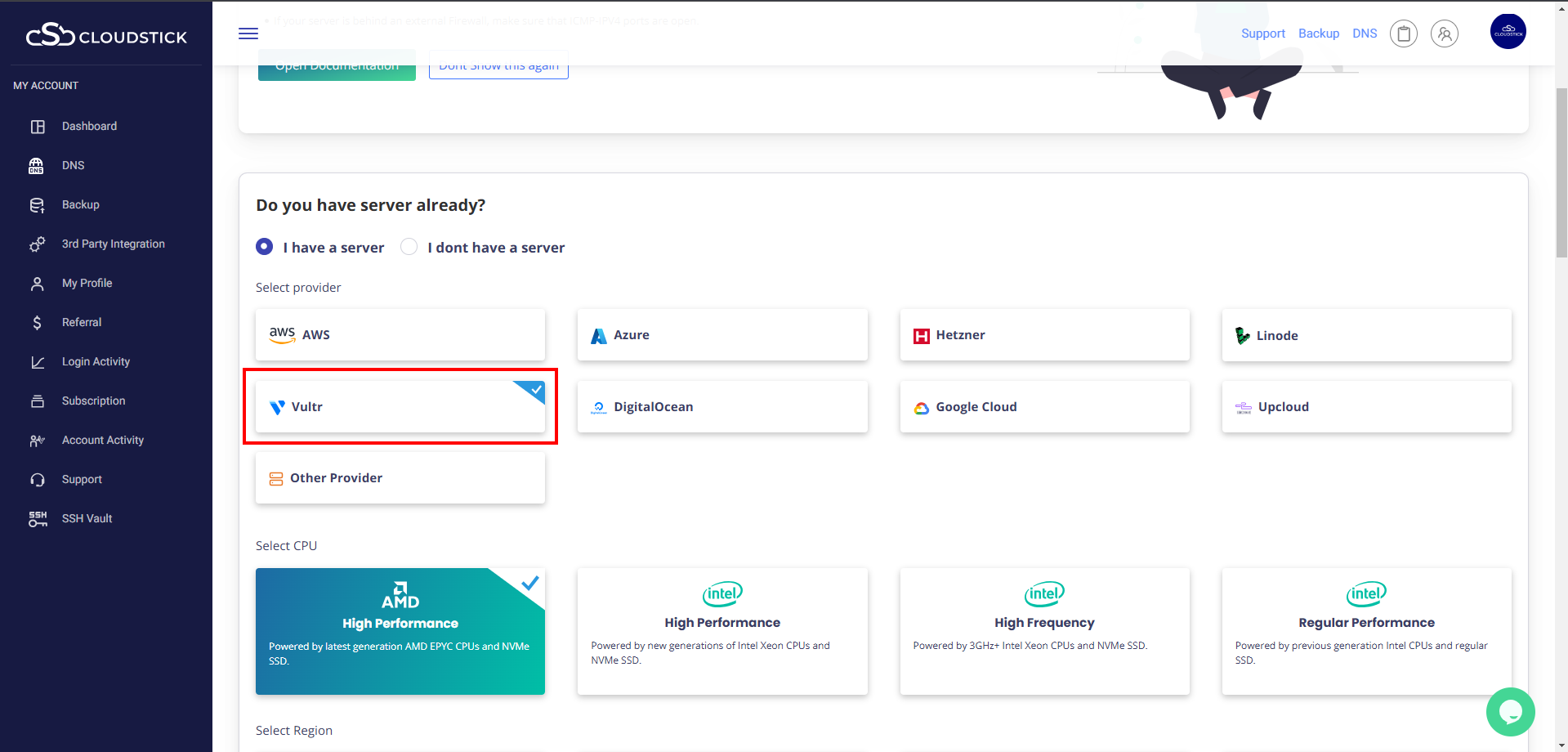1568x752 pixels.
Task: Open Login Activity page
Action: coord(96,362)
